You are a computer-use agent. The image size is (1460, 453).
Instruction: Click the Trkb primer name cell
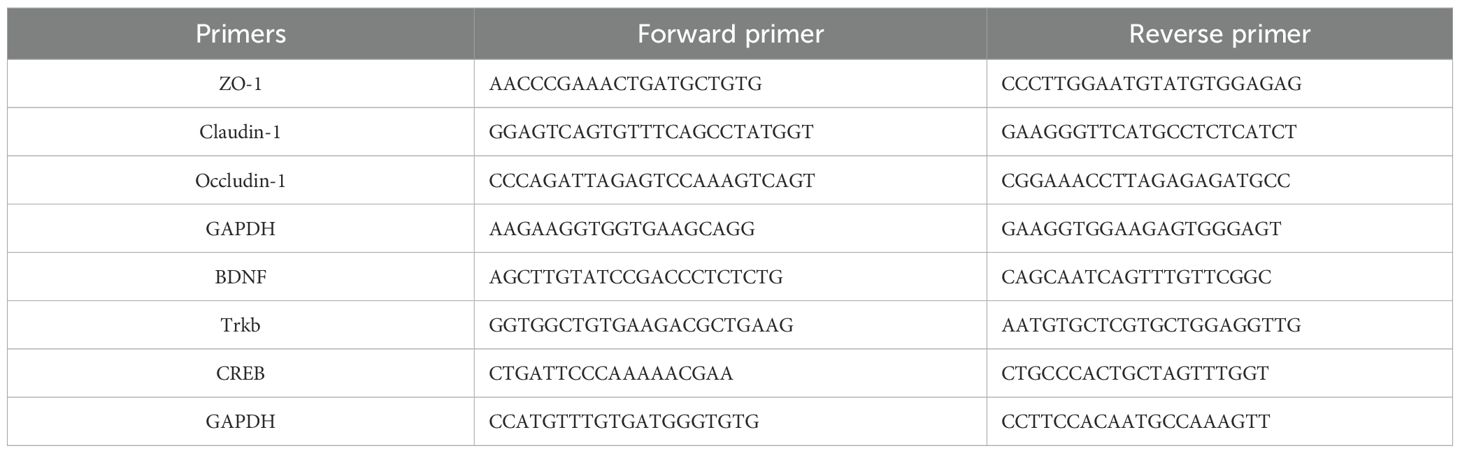coord(240,325)
